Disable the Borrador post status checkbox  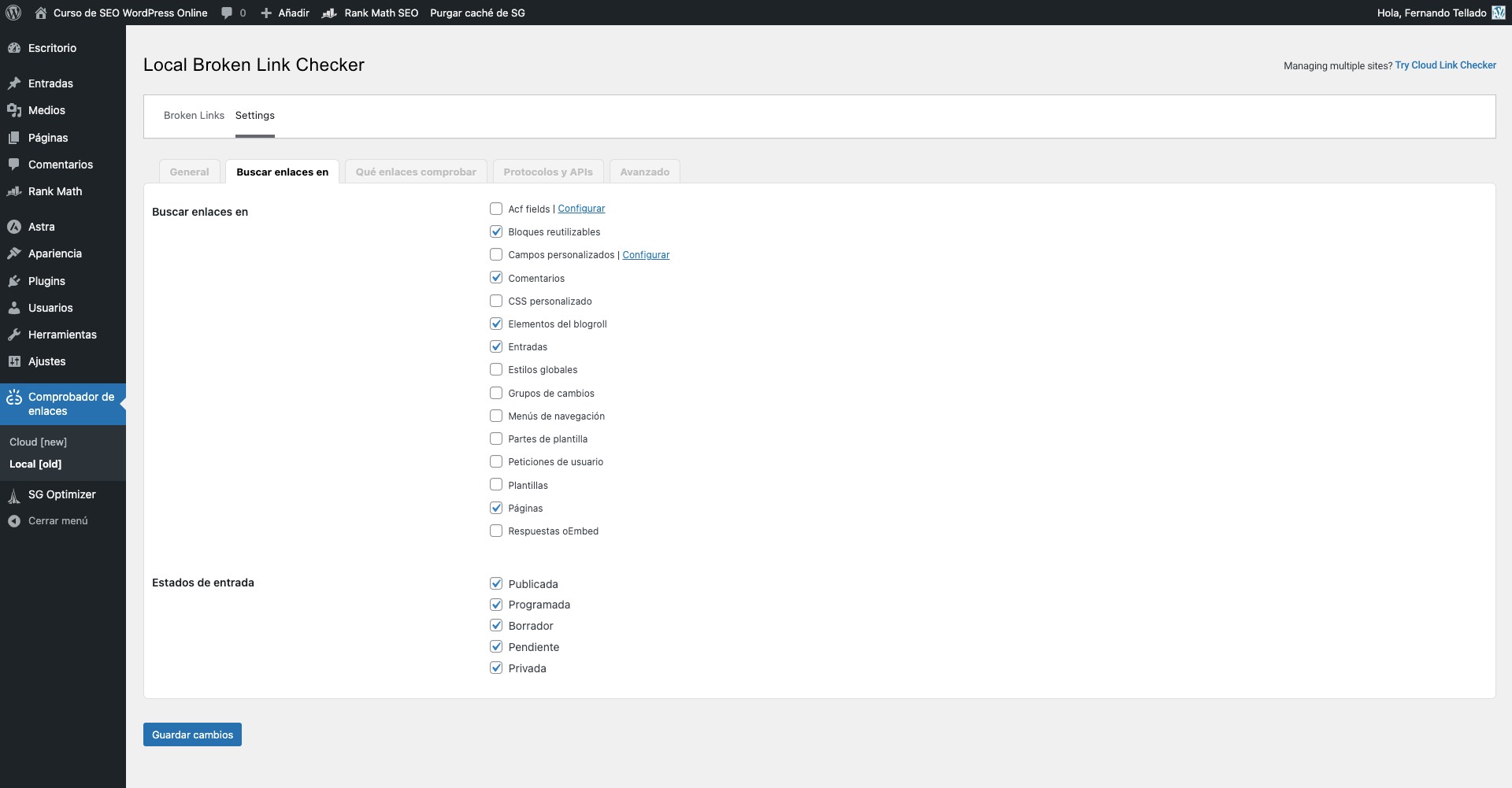(496, 626)
